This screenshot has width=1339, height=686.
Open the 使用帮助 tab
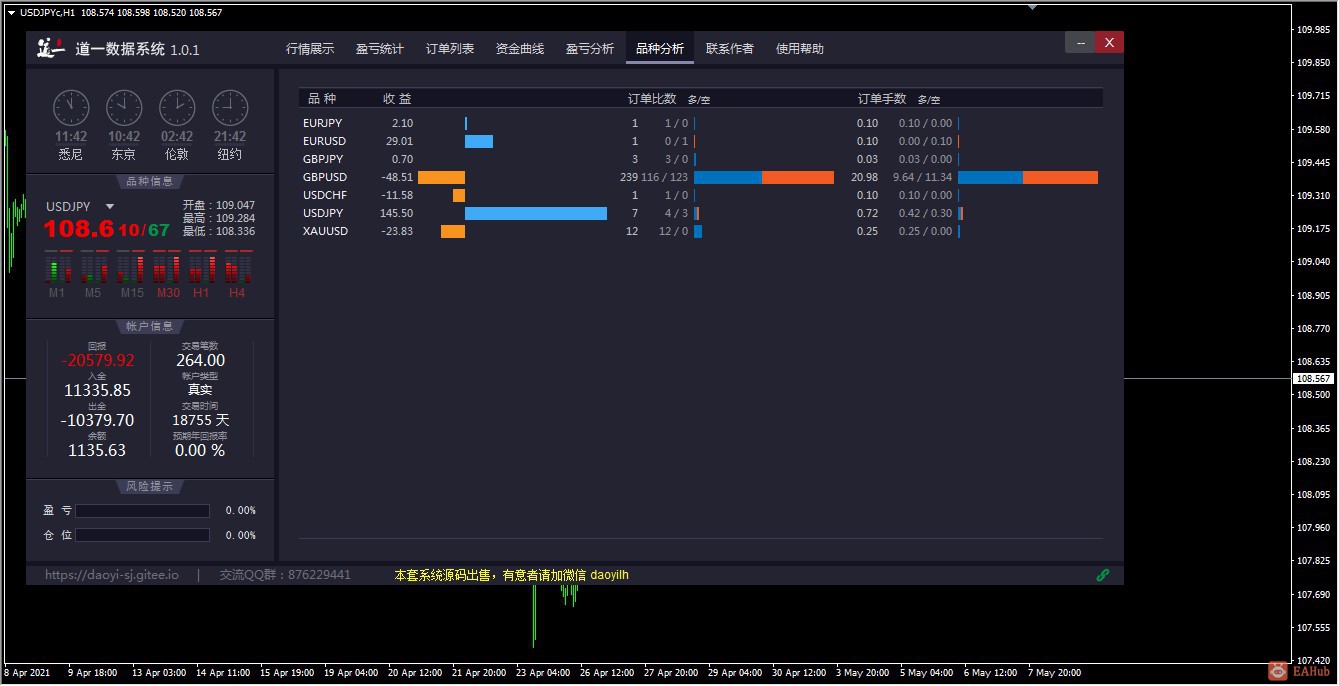point(800,48)
